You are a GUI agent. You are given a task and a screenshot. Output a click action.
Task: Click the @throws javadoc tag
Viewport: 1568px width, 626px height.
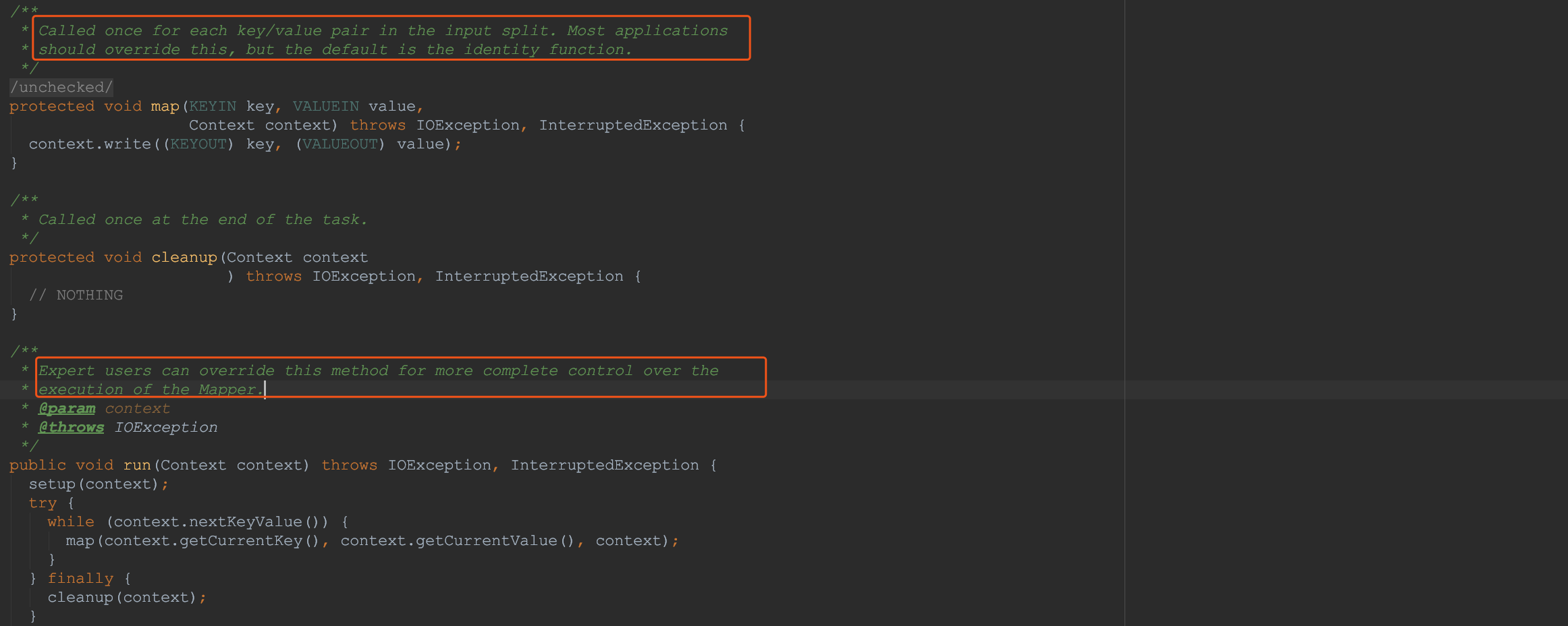click(71, 427)
